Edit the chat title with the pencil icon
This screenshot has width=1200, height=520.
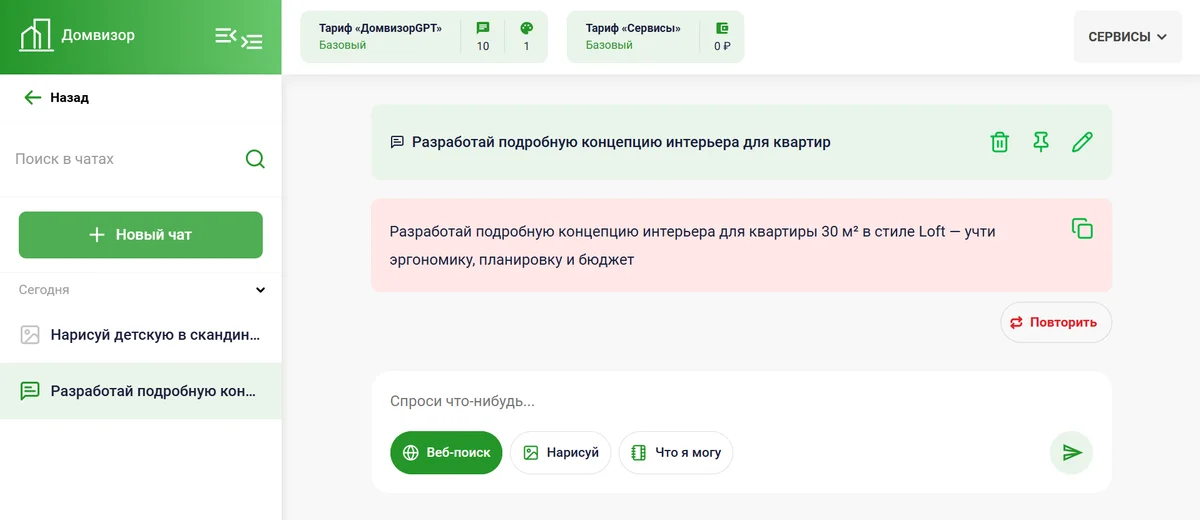point(1082,142)
